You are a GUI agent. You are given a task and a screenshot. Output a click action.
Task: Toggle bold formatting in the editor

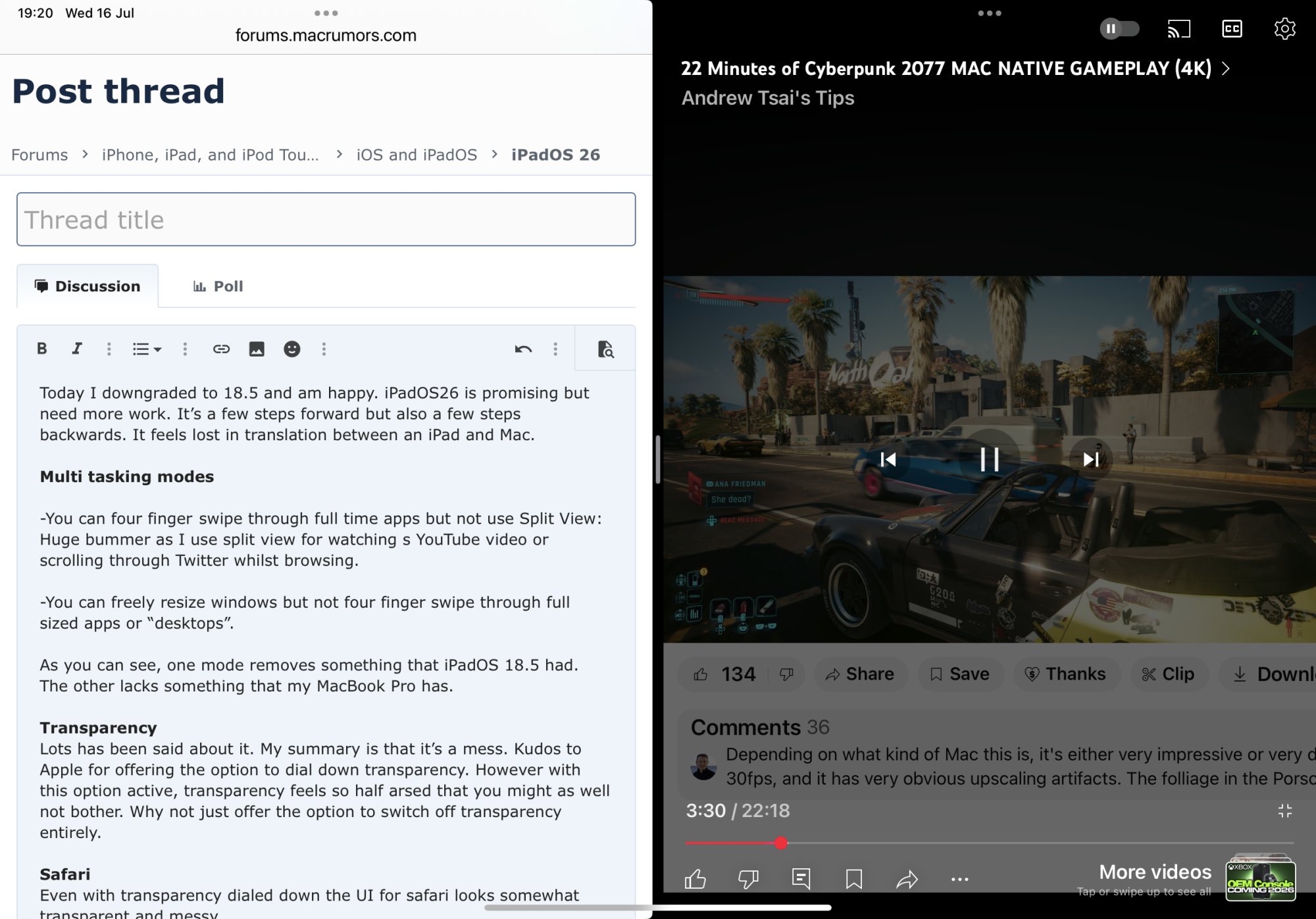pyautogui.click(x=42, y=349)
